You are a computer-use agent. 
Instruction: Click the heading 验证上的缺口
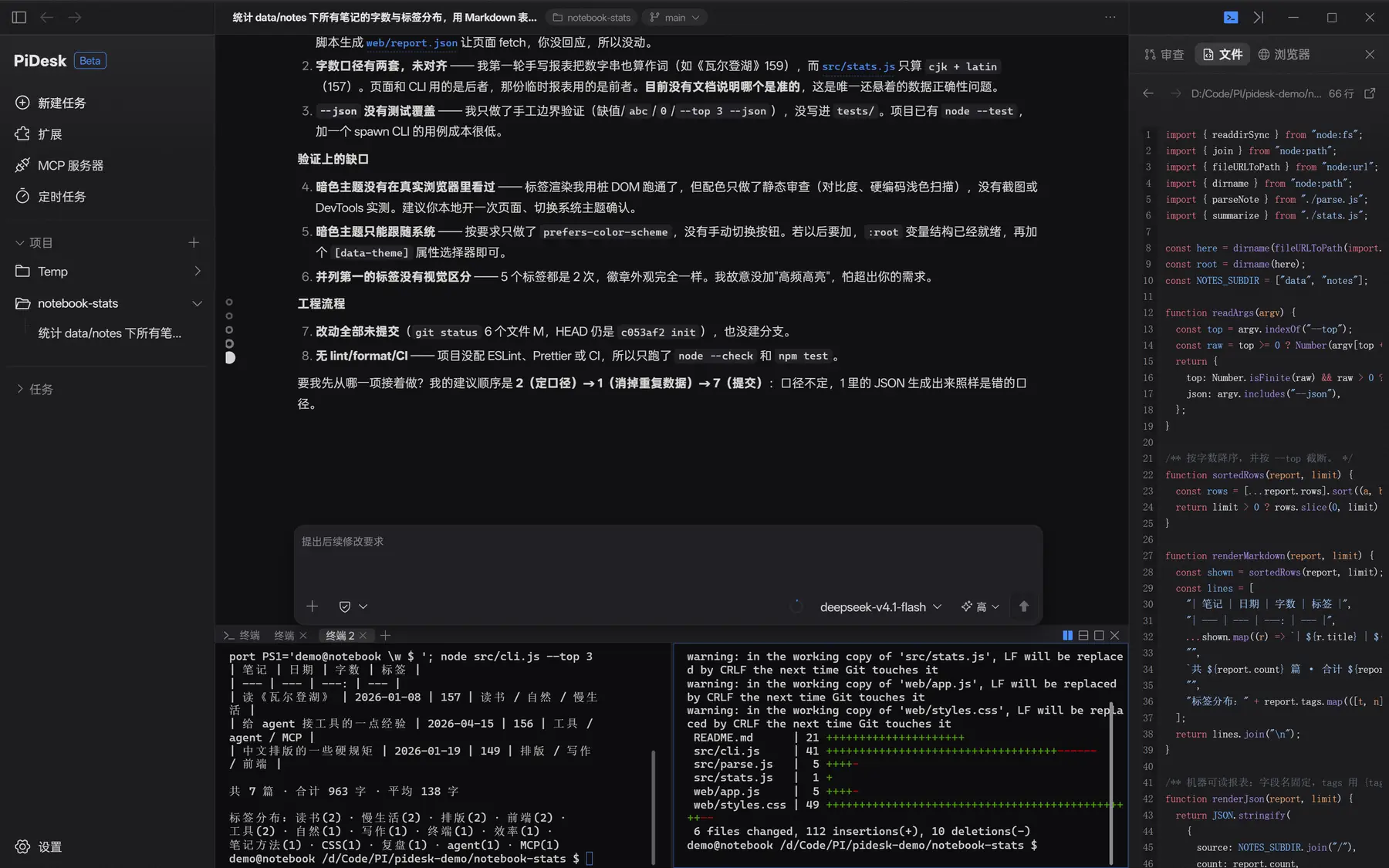(x=333, y=159)
